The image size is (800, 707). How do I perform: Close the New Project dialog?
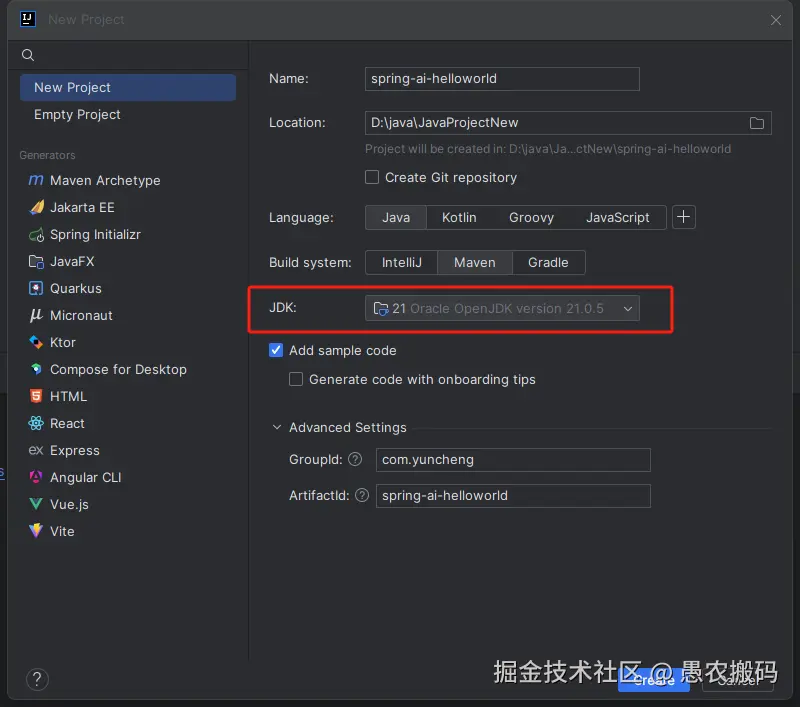click(776, 20)
